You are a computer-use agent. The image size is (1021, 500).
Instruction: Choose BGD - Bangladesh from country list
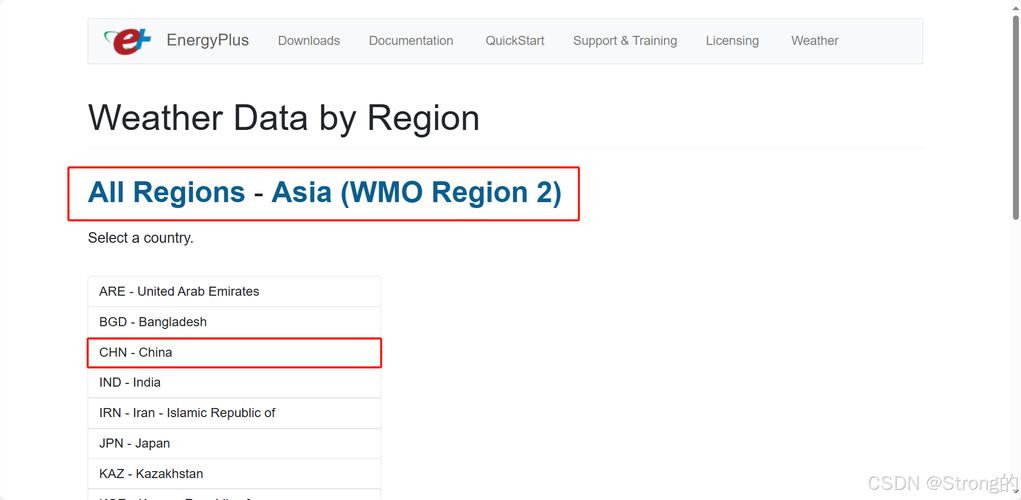tap(234, 322)
